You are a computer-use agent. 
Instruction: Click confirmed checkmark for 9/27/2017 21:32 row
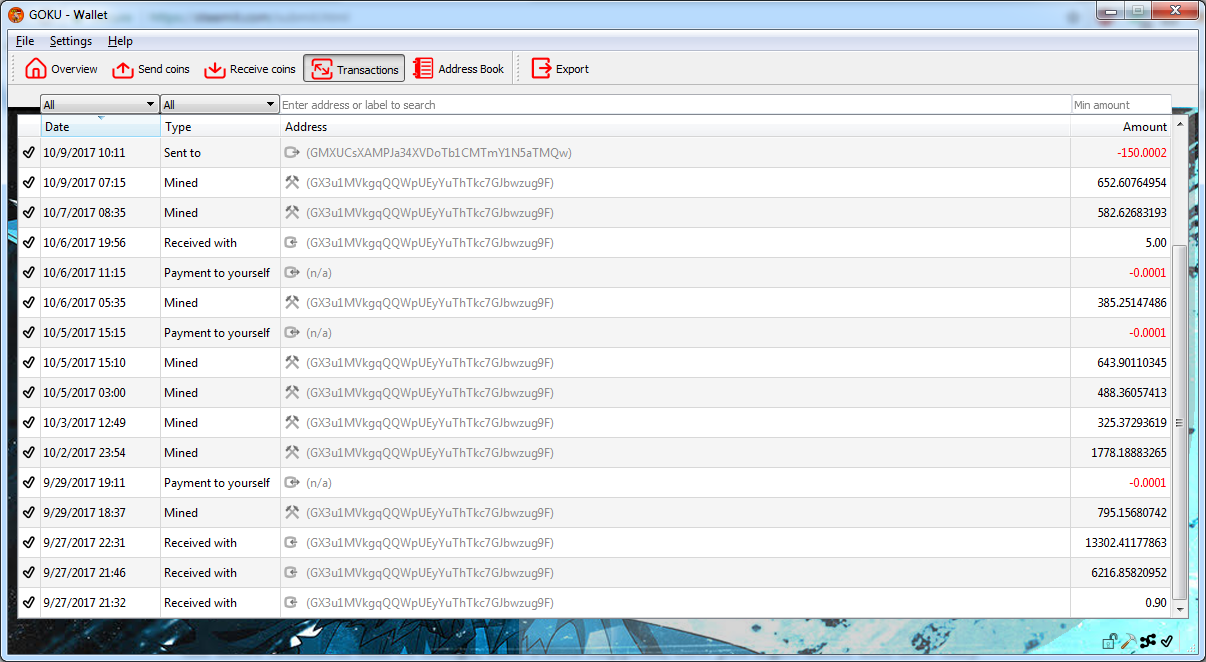point(29,603)
